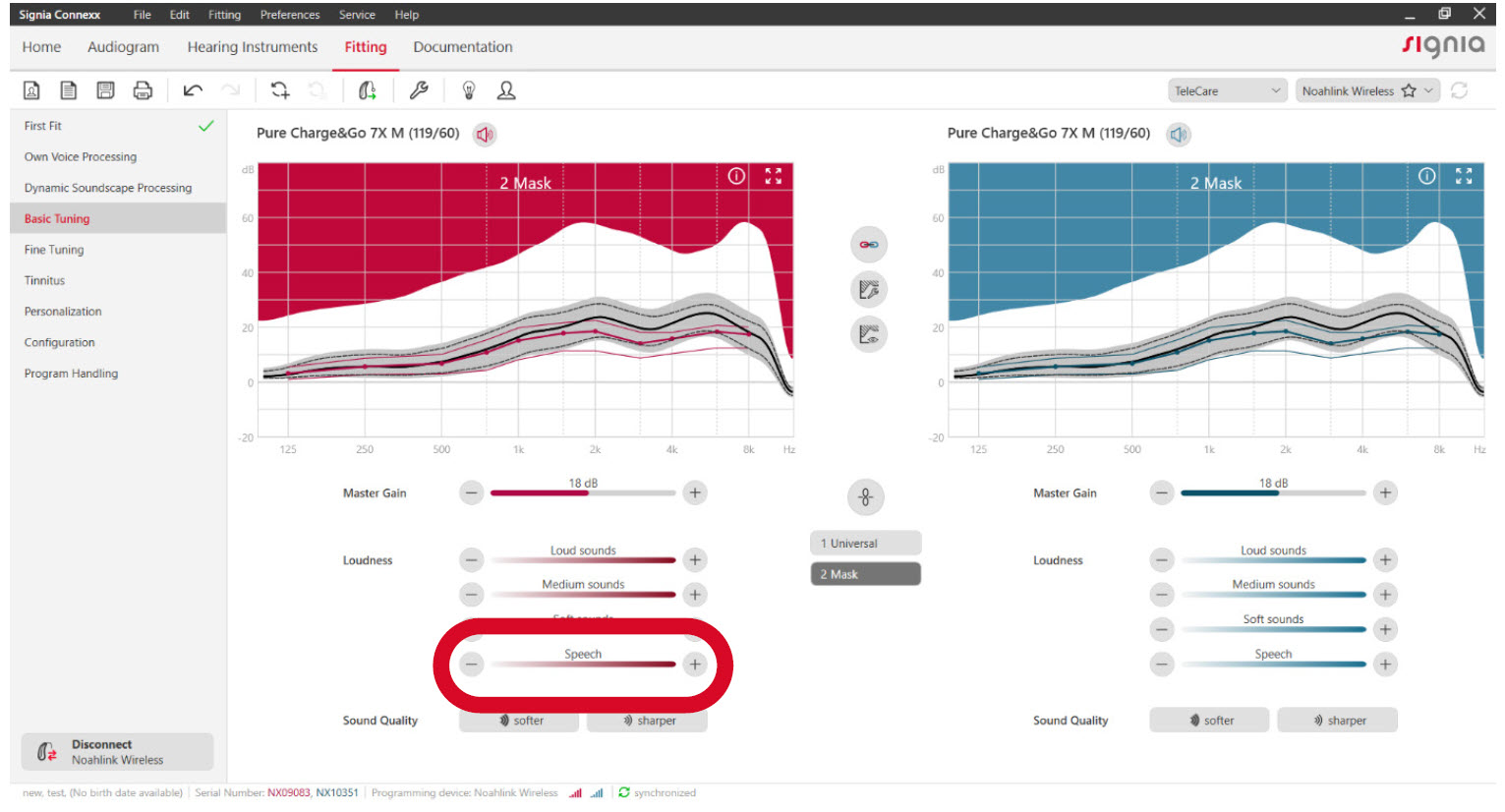
Task: Switch to the Audiogram tab
Action: click(x=123, y=47)
